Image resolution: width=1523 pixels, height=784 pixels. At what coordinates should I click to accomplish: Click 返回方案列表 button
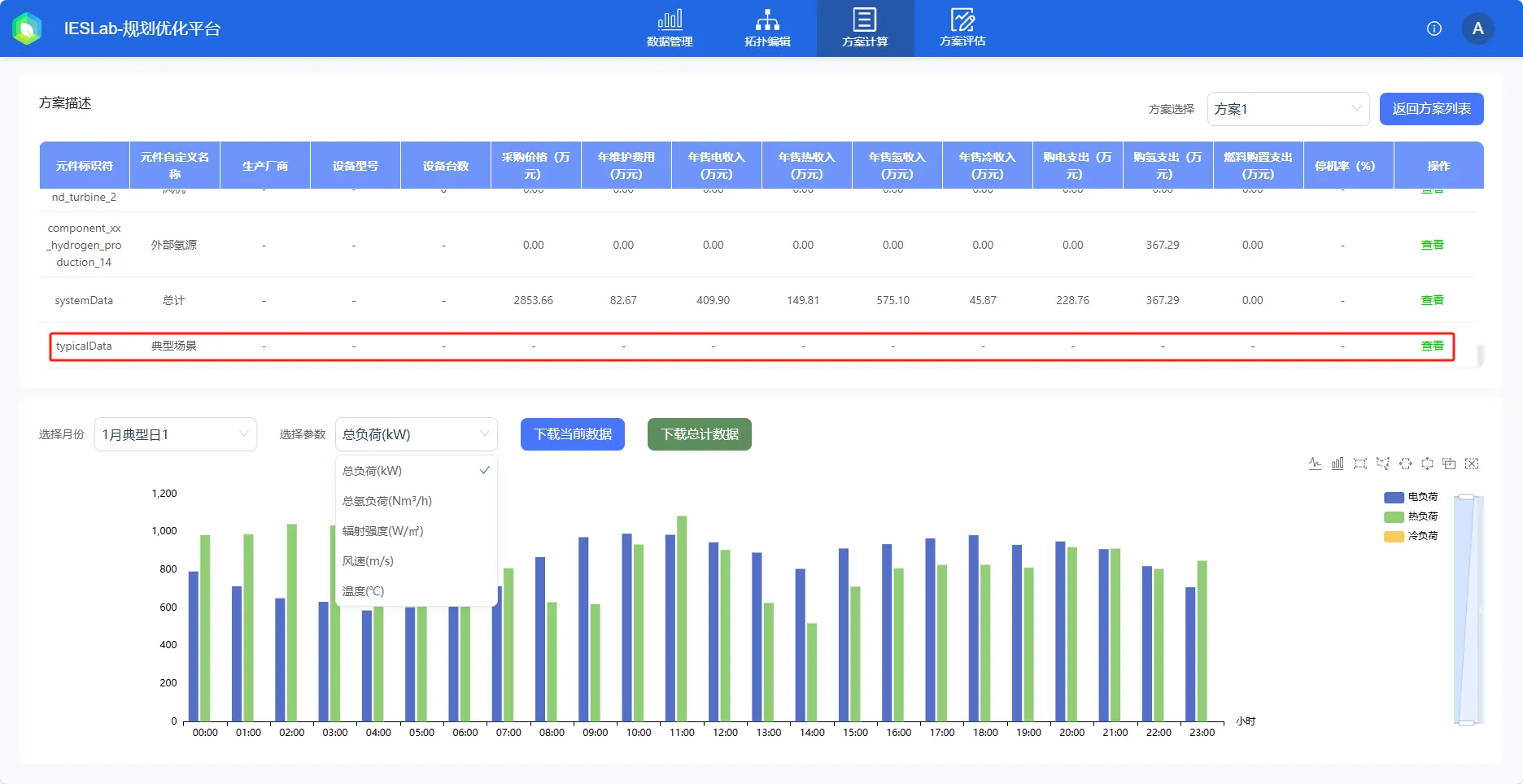[1431, 109]
